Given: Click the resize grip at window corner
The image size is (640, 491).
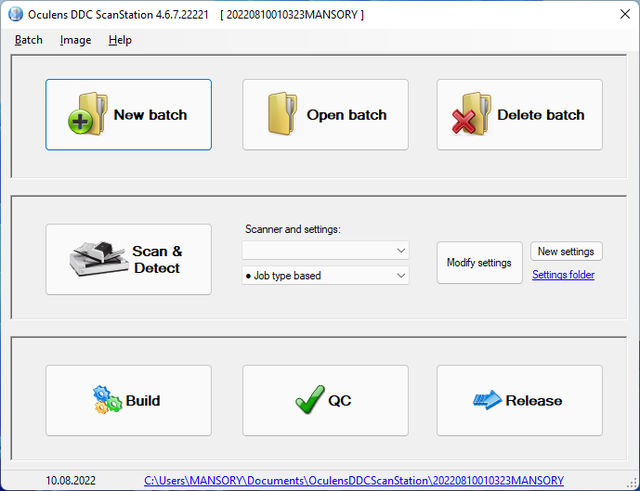Looking at the screenshot, I should click(633, 484).
